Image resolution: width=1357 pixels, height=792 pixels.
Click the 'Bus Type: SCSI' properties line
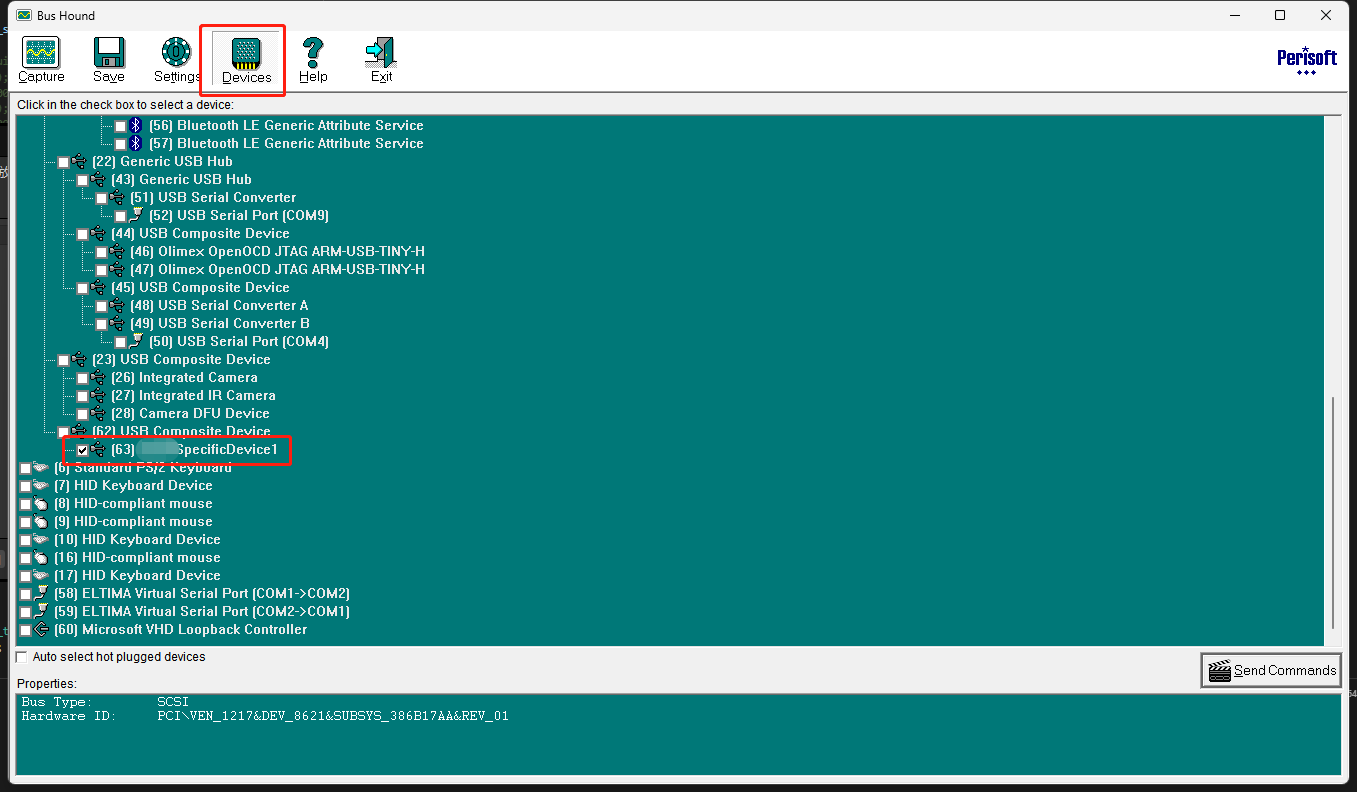coord(105,702)
